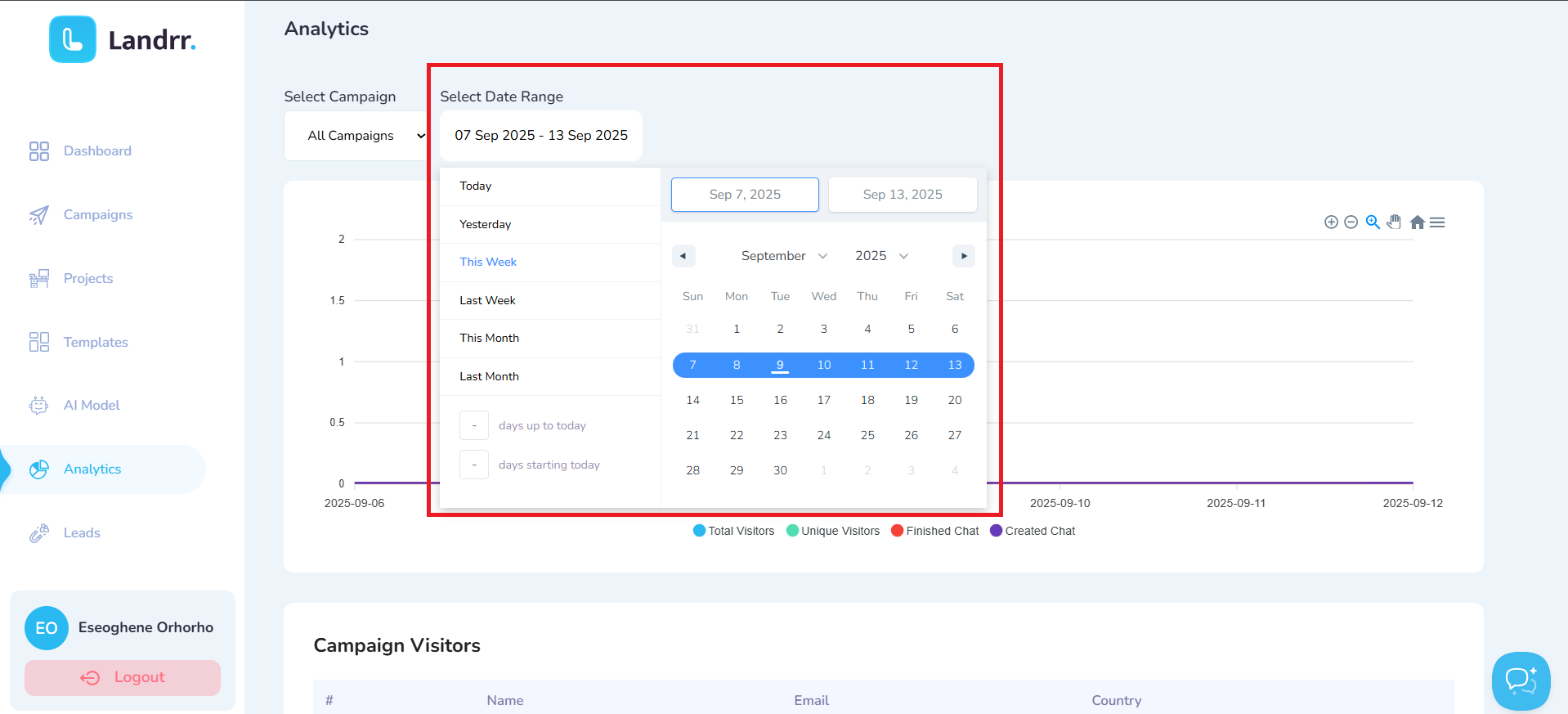The width and height of the screenshot is (1568, 714).
Task: Open the September month dropdown
Action: click(x=784, y=256)
